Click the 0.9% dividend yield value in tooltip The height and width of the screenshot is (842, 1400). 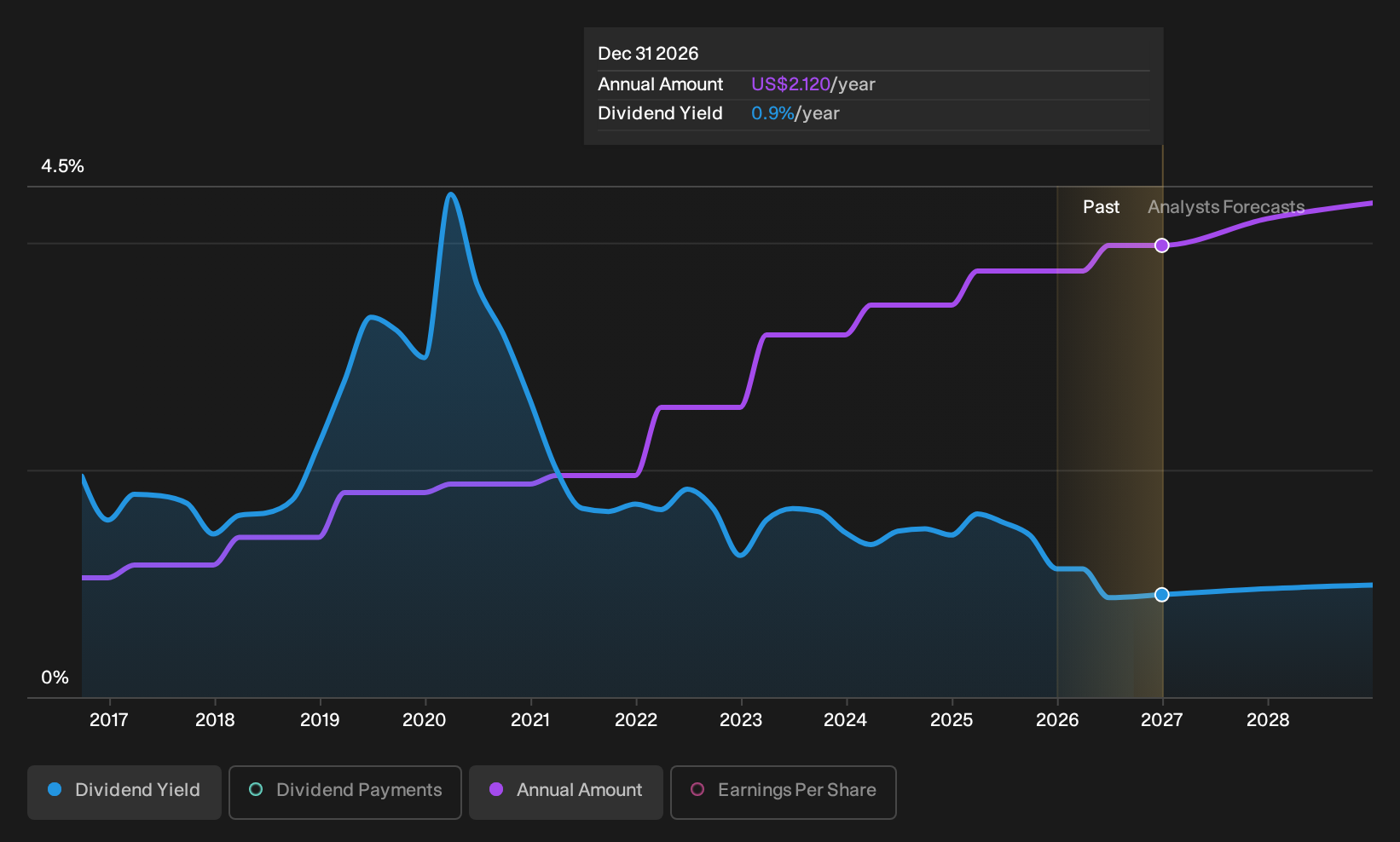pos(772,113)
